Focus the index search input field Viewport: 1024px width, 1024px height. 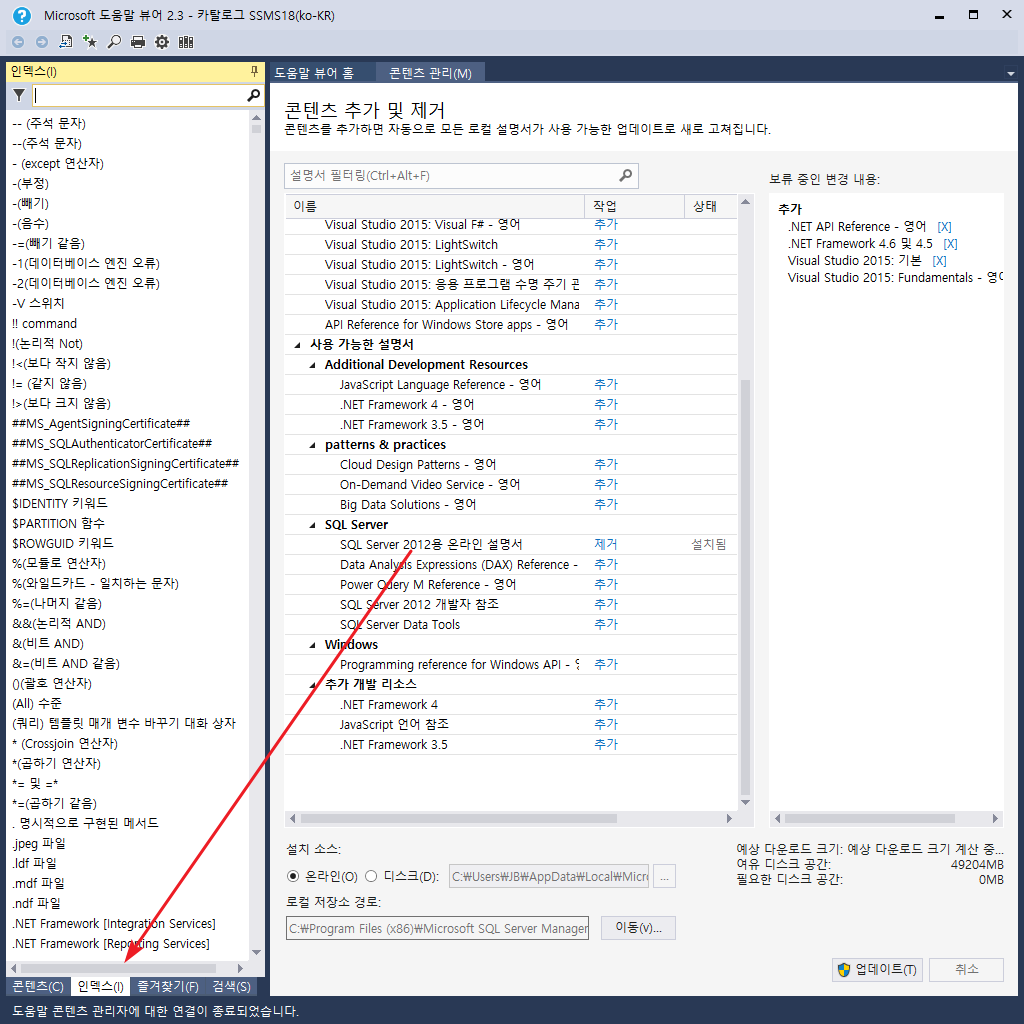[x=138, y=95]
